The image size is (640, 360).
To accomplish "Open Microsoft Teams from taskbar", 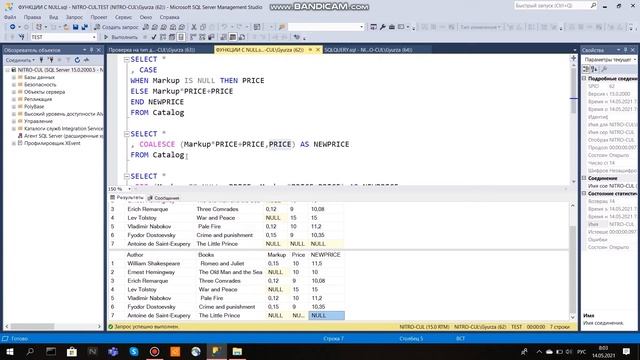I will coord(113,351).
